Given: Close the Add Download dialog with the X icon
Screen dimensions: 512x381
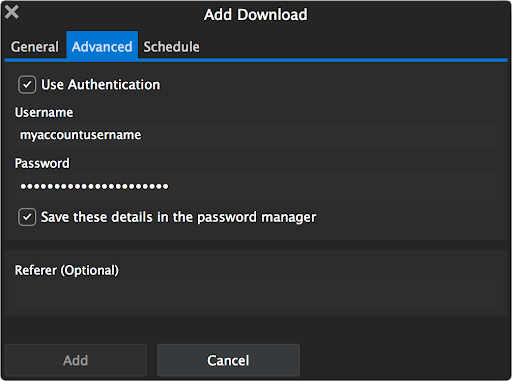Looking at the screenshot, I should 12,12.
